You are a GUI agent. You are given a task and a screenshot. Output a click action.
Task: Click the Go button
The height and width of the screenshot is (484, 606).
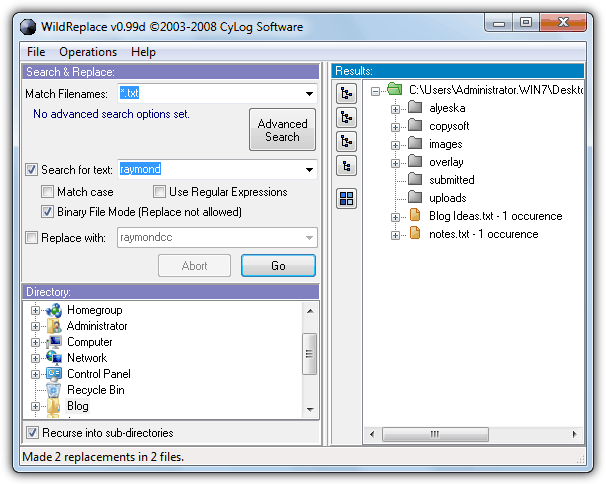278,266
